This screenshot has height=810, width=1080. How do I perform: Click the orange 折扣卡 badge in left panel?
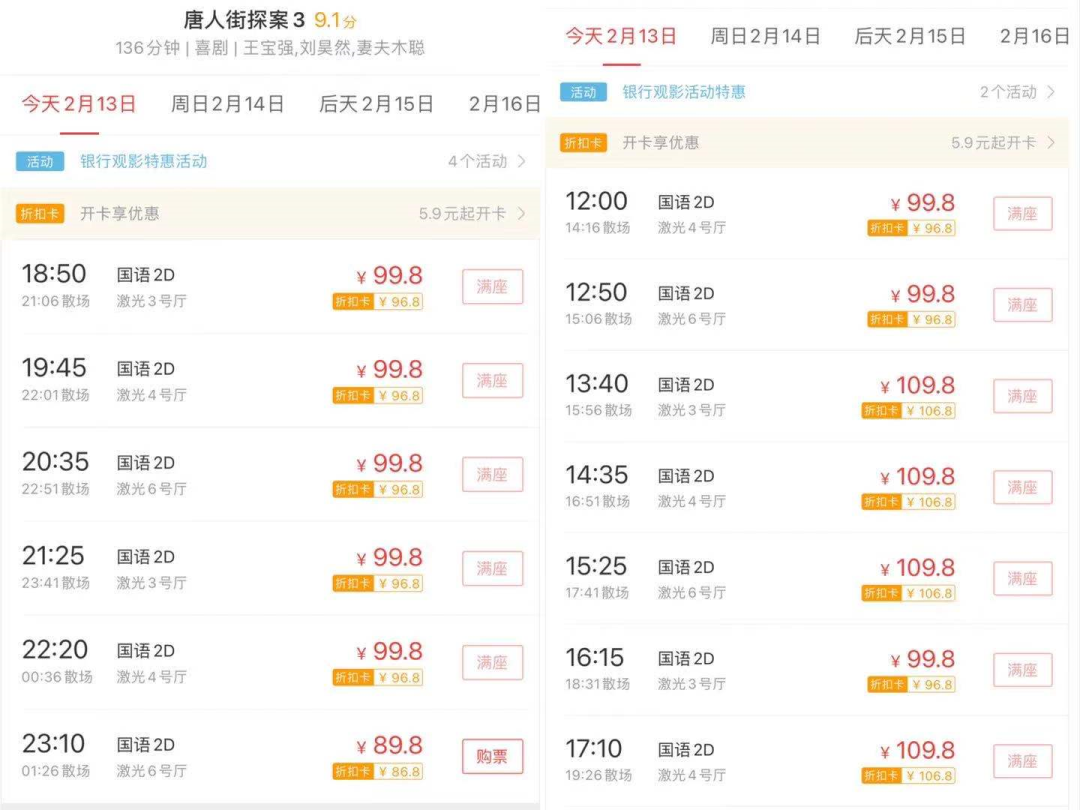click(40, 214)
